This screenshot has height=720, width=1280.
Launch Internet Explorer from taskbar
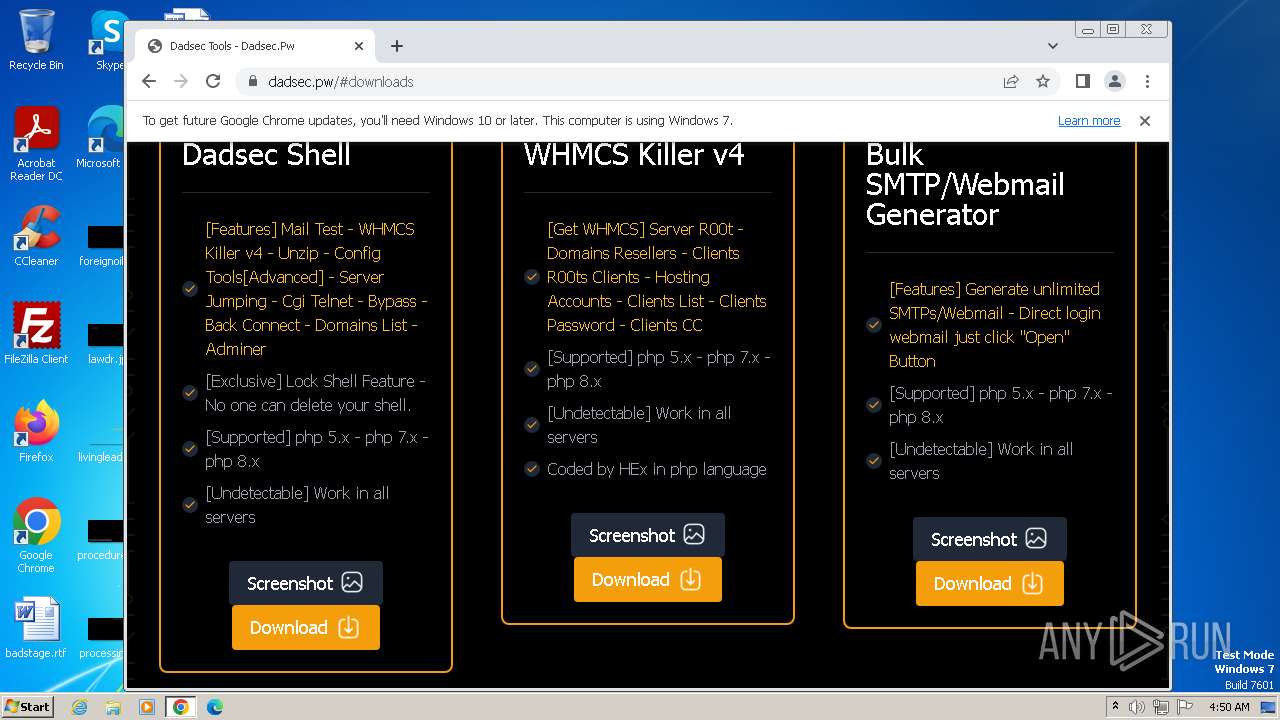(x=79, y=707)
